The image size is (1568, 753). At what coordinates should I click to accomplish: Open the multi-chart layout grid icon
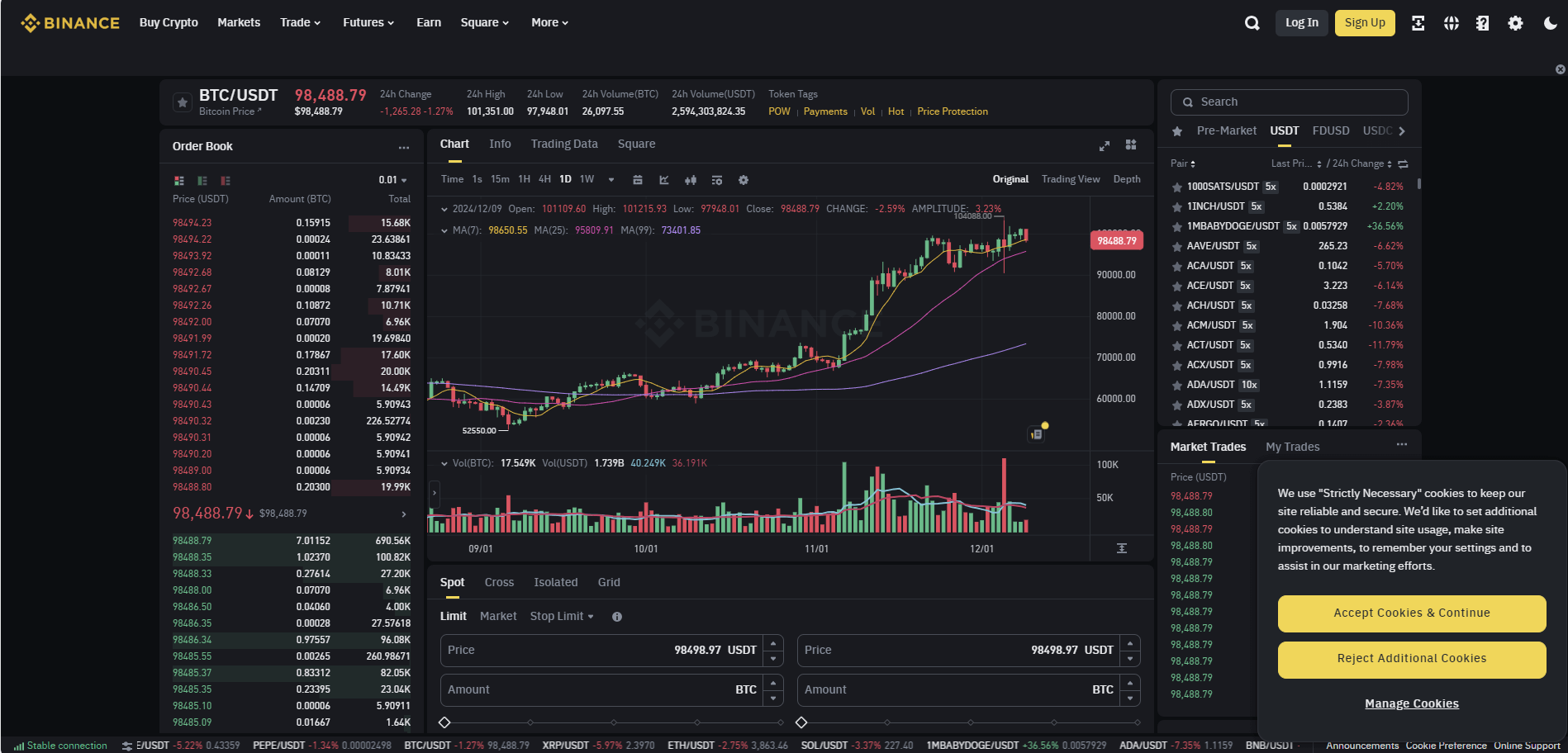coord(1131,144)
